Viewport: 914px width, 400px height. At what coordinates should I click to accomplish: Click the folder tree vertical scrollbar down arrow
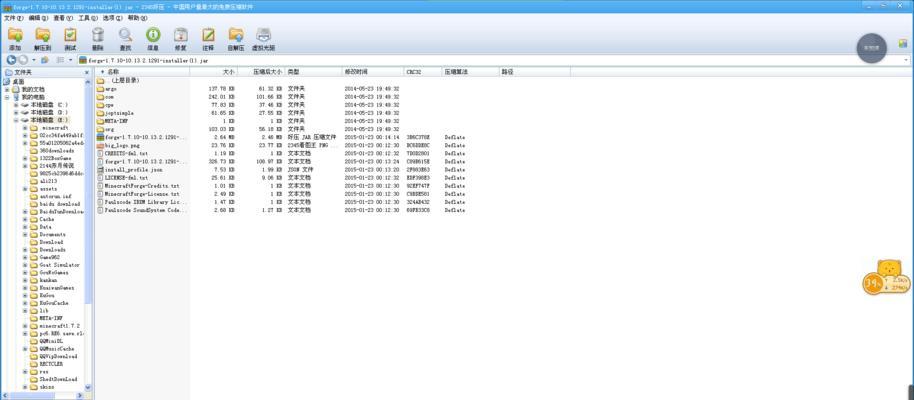(88, 387)
